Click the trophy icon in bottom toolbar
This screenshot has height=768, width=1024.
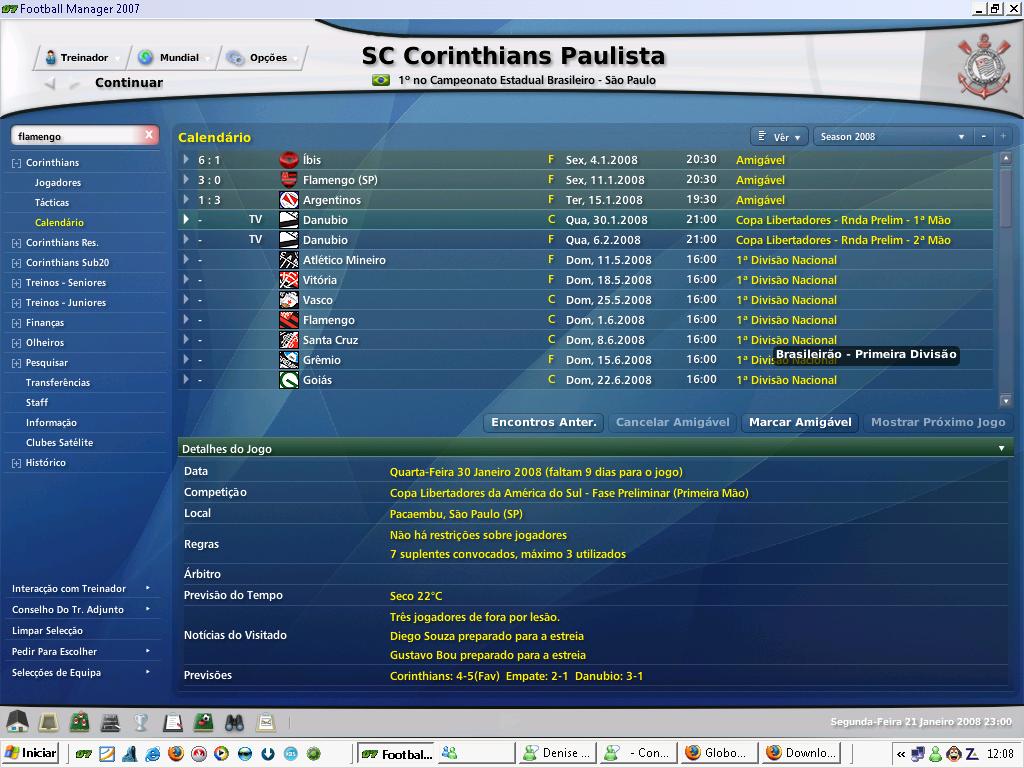tap(140, 722)
